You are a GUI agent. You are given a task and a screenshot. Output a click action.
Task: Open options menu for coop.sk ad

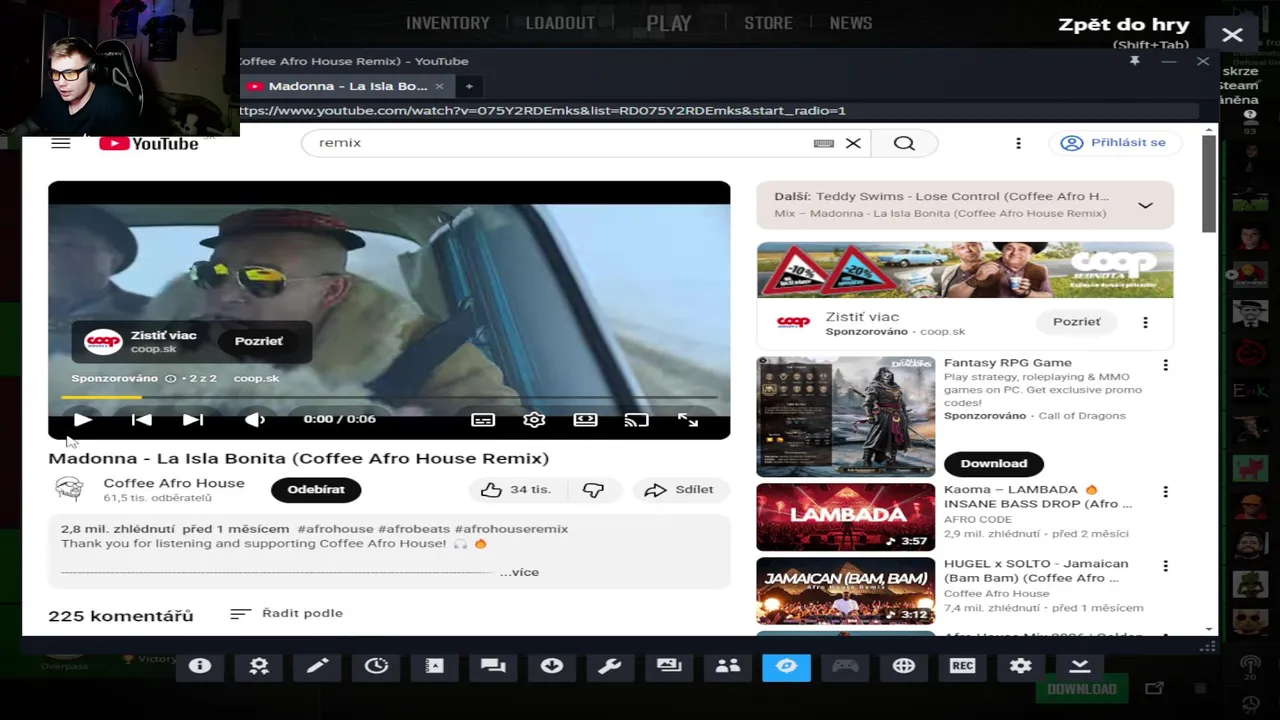coord(1145,322)
